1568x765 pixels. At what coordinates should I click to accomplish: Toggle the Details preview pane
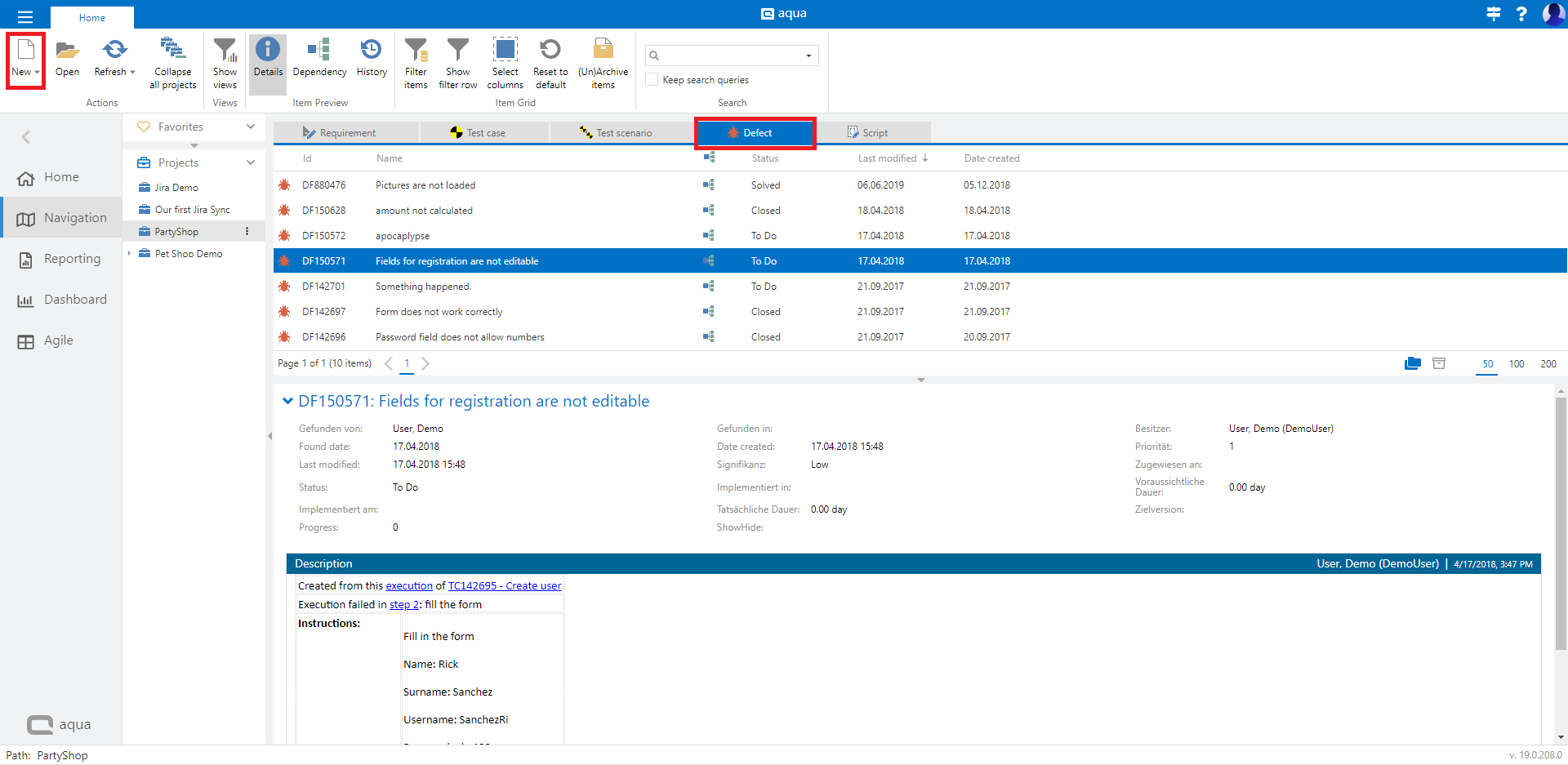point(268,51)
